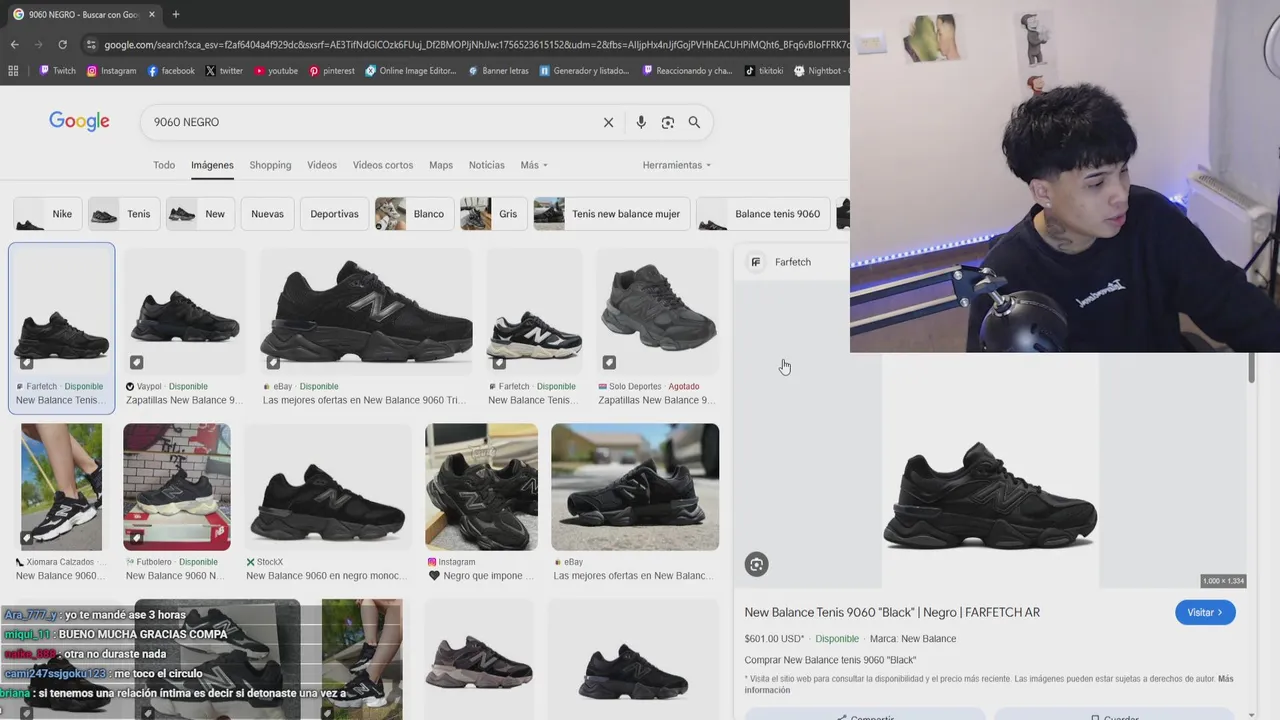Open the Instagram Negro que impone image
1280x720 pixels.
coord(481,487)
